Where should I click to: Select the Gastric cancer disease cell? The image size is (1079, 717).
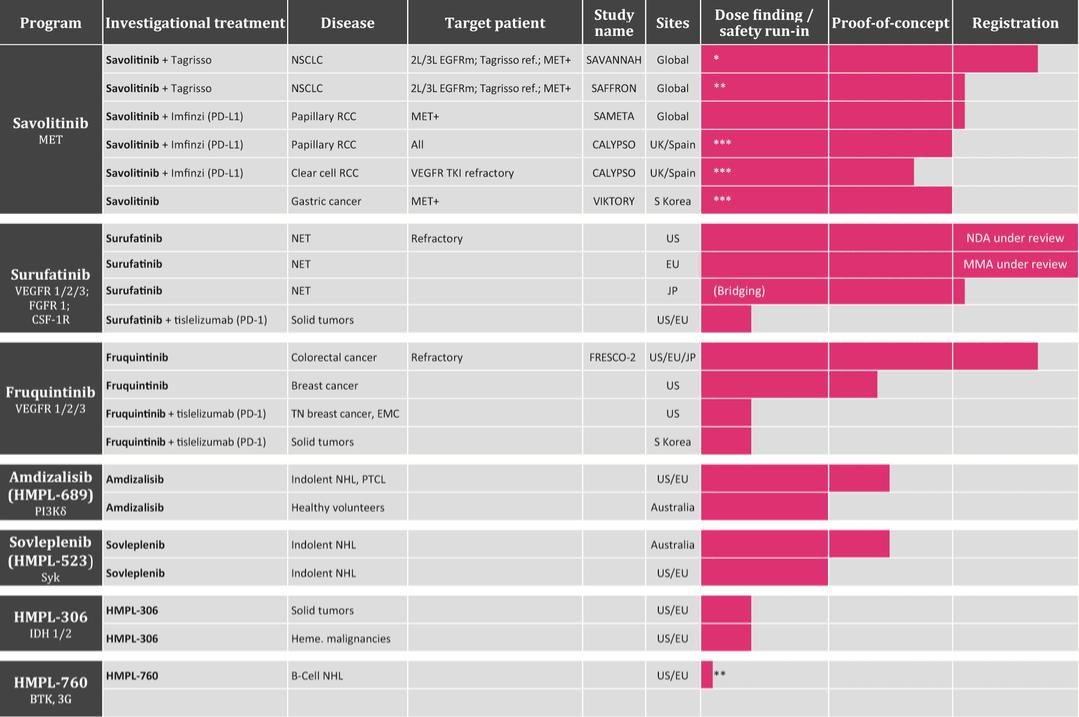(x=326, y=201)
